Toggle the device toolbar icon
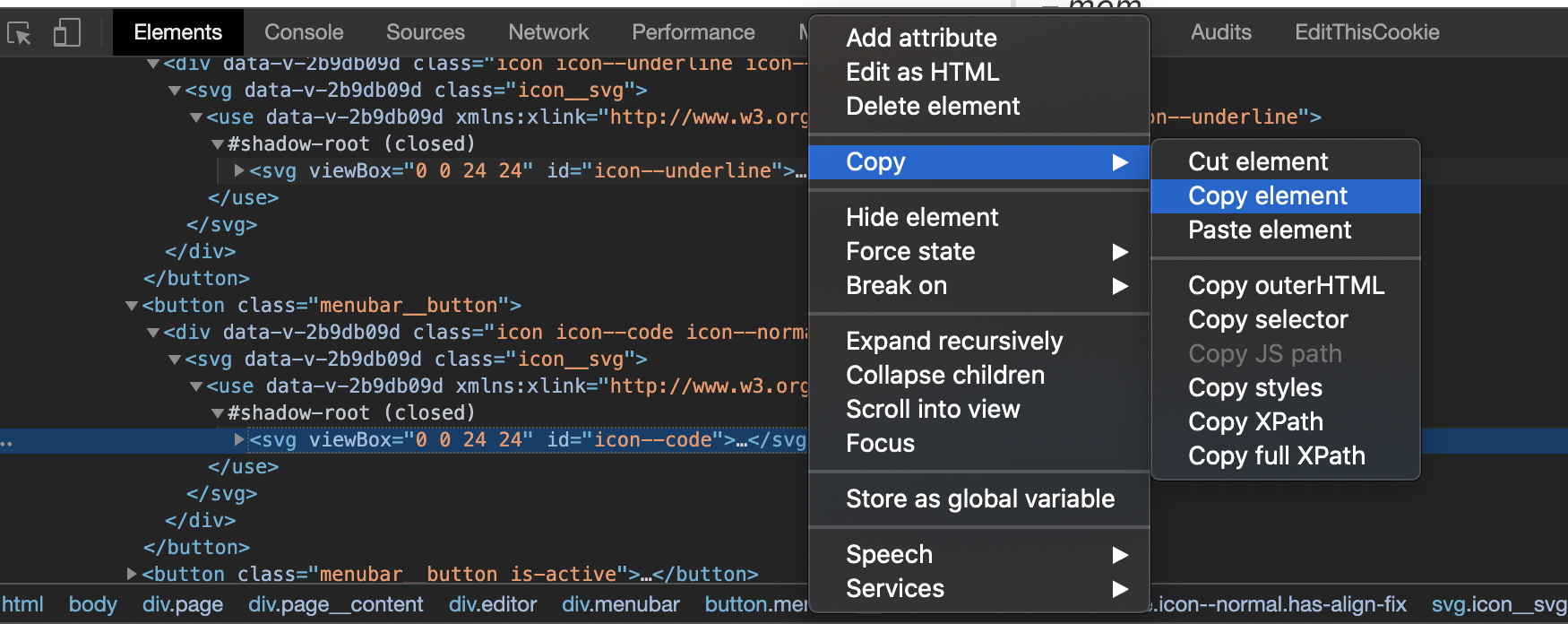The height and width of the screenshot is (624, 1568). (x=67, y=33)
